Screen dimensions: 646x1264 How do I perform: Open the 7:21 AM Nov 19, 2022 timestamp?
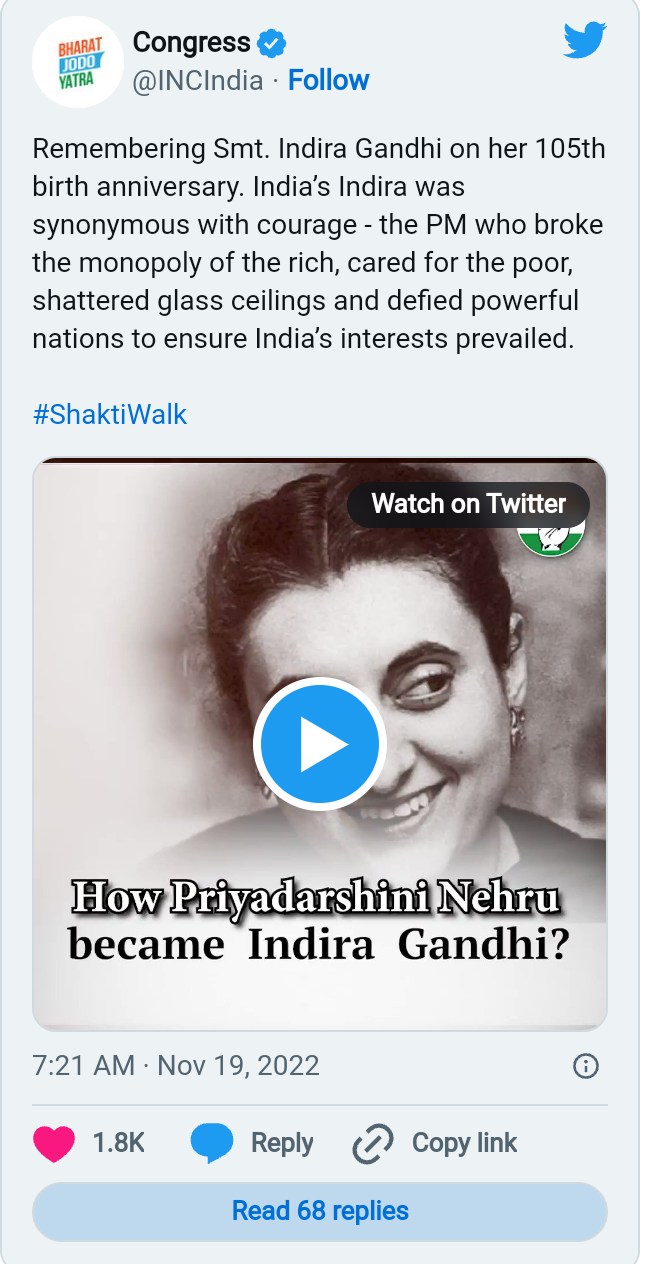176,1065
